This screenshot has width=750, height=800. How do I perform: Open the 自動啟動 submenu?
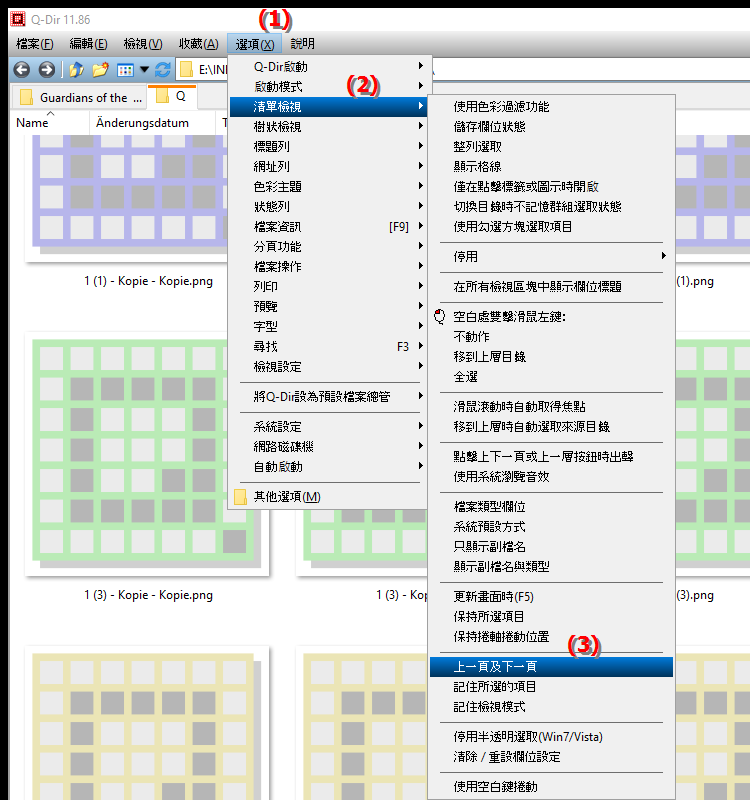point(328,467)
